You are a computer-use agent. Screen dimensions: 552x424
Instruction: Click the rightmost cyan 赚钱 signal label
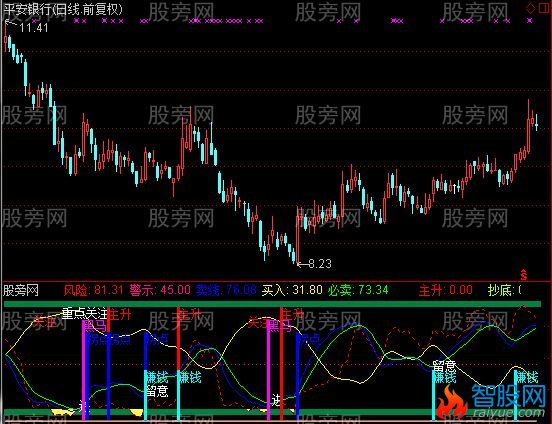pos(527,378)
